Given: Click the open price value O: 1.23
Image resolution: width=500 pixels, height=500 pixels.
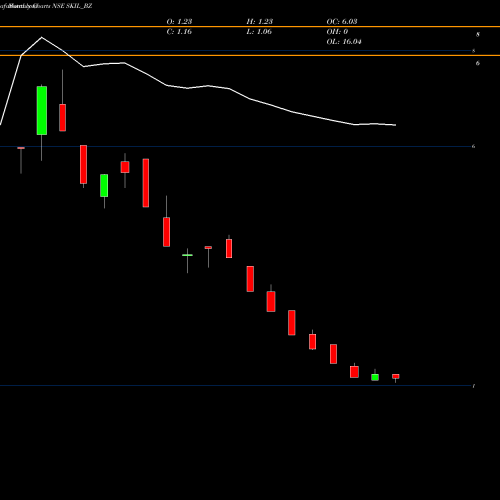Looking at the screenshot, I should [179, 21].
